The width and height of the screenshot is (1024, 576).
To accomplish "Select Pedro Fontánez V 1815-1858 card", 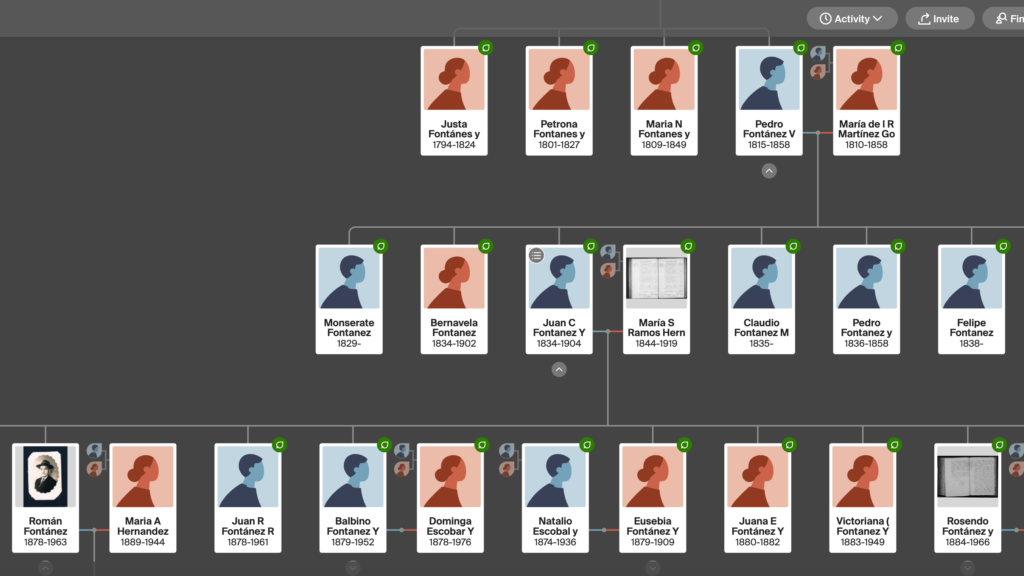I will (769, 101).
